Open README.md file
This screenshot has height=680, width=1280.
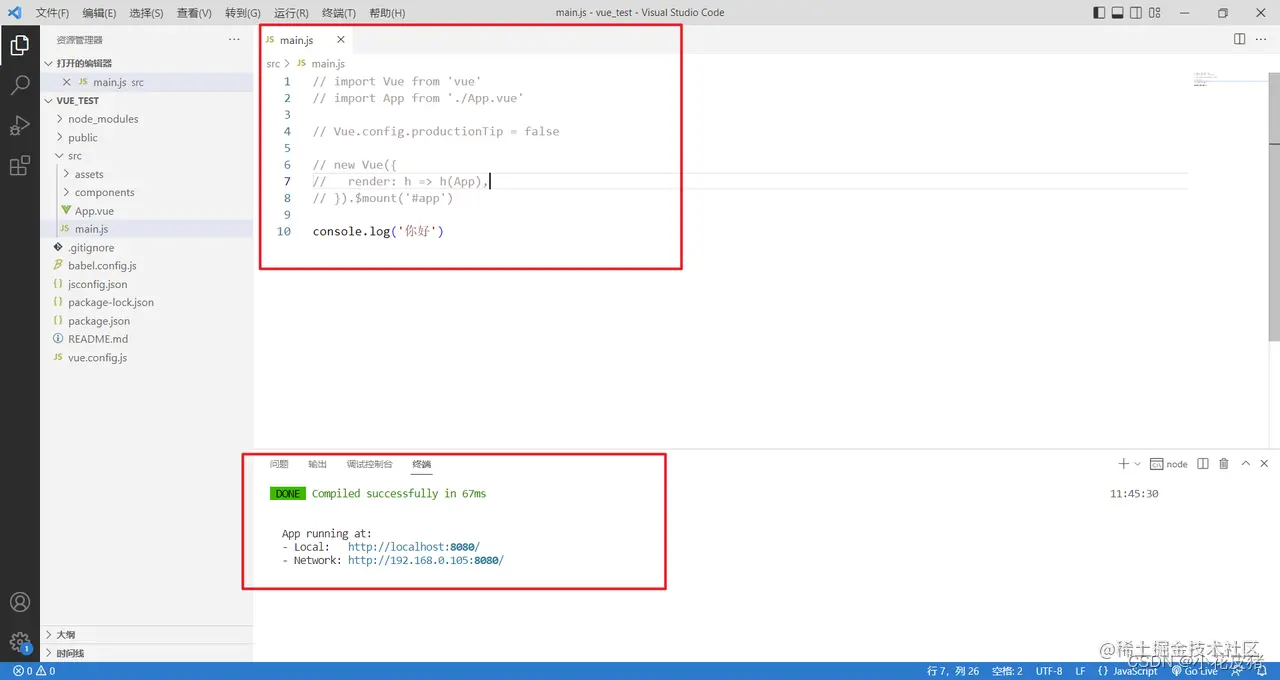(x=147, y=339)
